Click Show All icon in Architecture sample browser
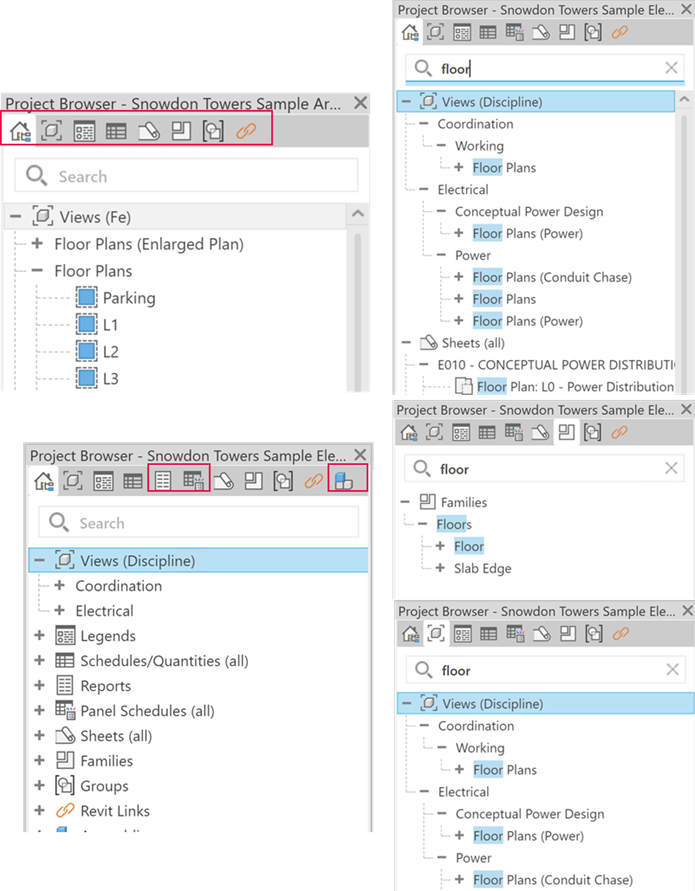 coord(20,131)
